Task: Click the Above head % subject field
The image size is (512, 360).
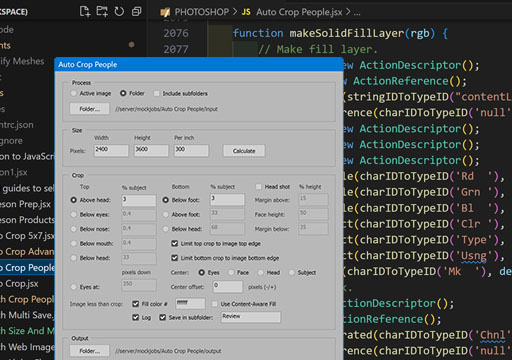Action: [x=139, y=200]
